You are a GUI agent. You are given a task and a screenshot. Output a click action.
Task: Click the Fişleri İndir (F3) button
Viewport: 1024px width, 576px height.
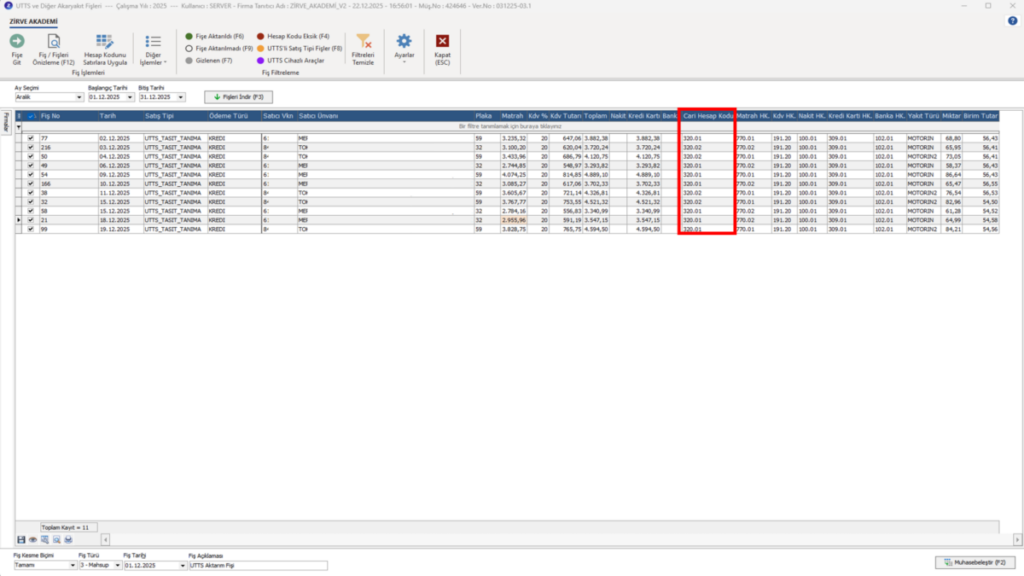click(x=238, y=97)
